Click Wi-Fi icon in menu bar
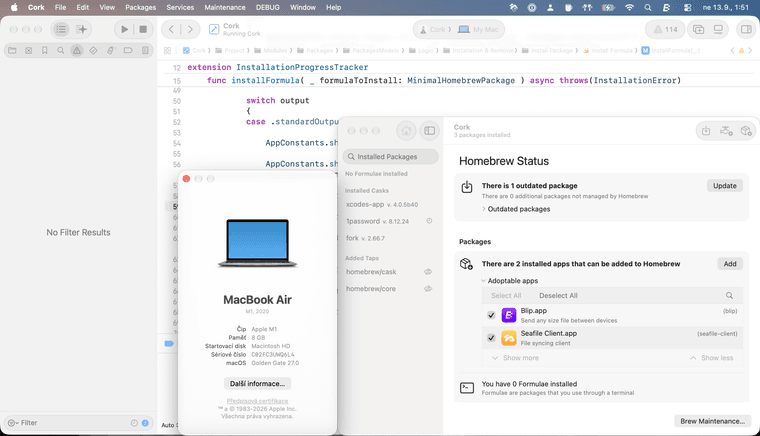 coord(630,7)
